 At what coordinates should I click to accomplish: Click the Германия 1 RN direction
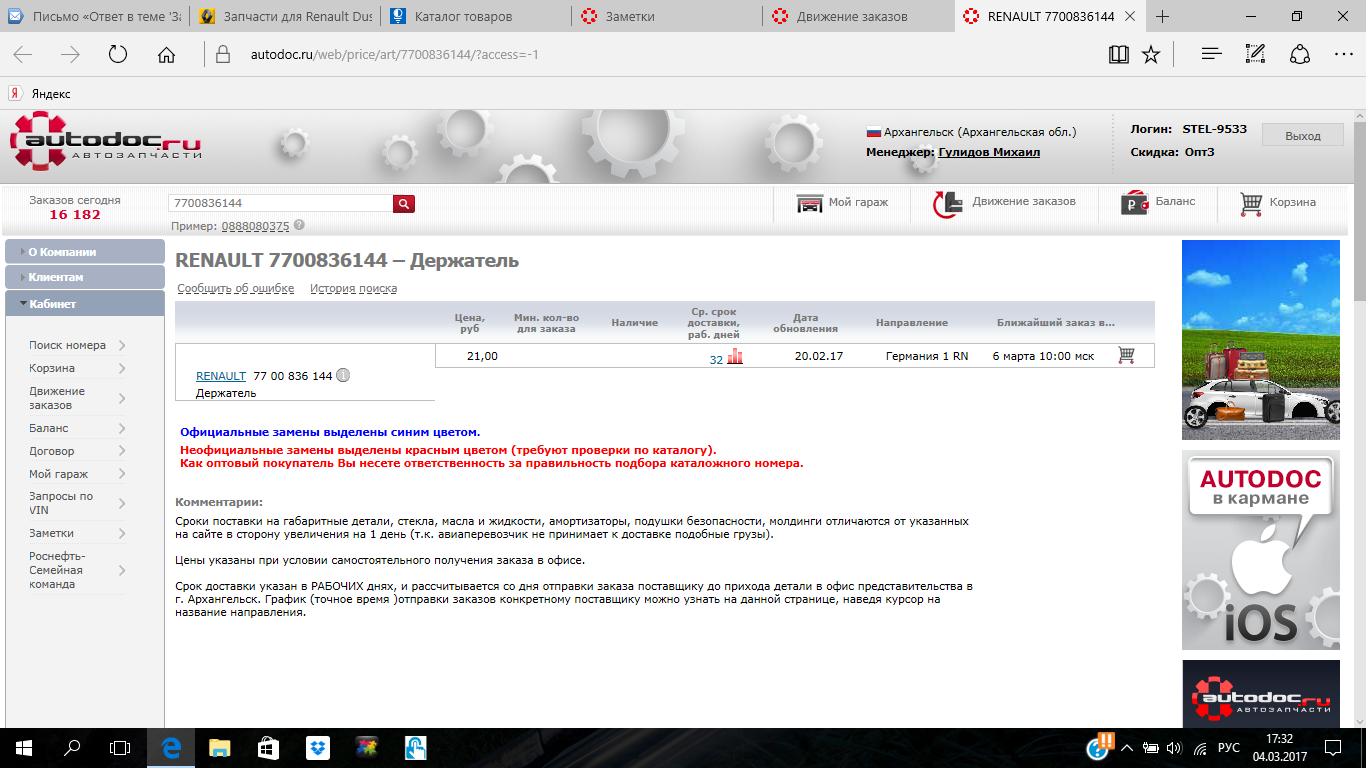[x=927, y=356]
